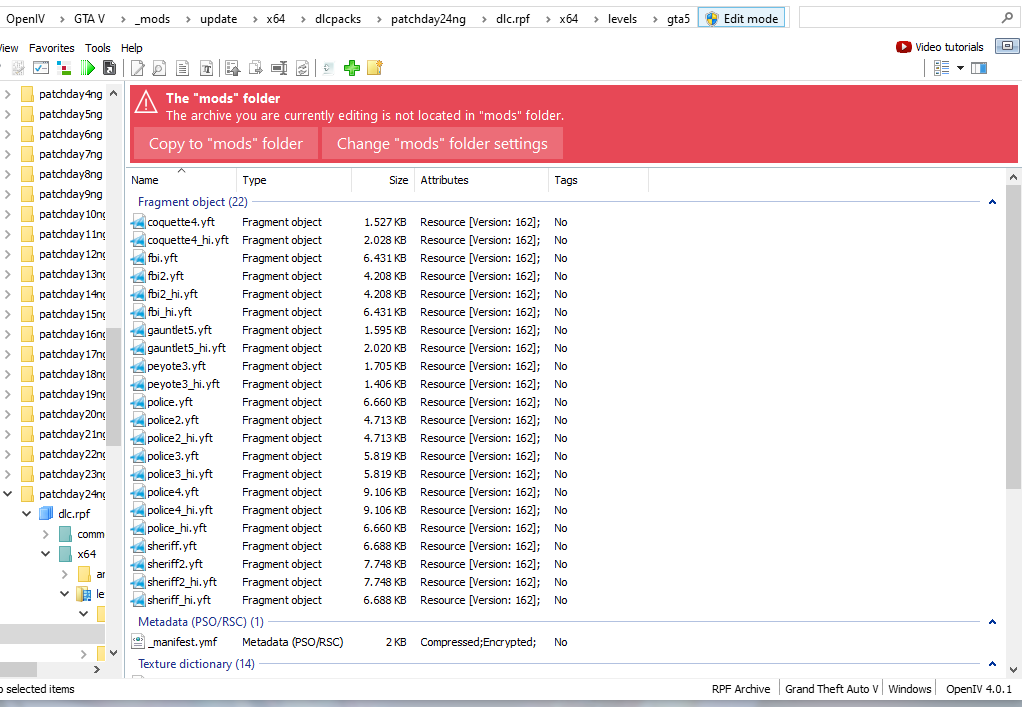The height and width of the screenshot is (707, 1022).
Task: Open the Favorites menu
Action: tap(52, 48)
